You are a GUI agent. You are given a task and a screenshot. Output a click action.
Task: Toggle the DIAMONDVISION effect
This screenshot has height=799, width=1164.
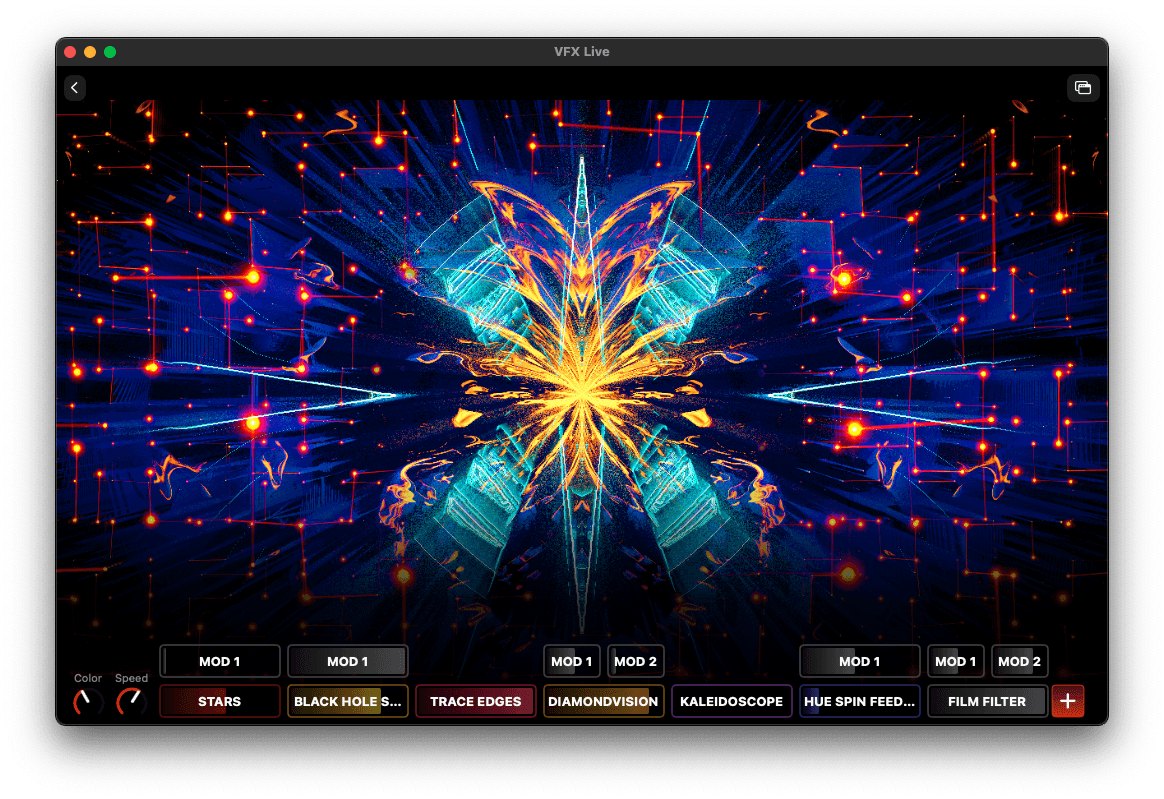(x=603, y=701)
